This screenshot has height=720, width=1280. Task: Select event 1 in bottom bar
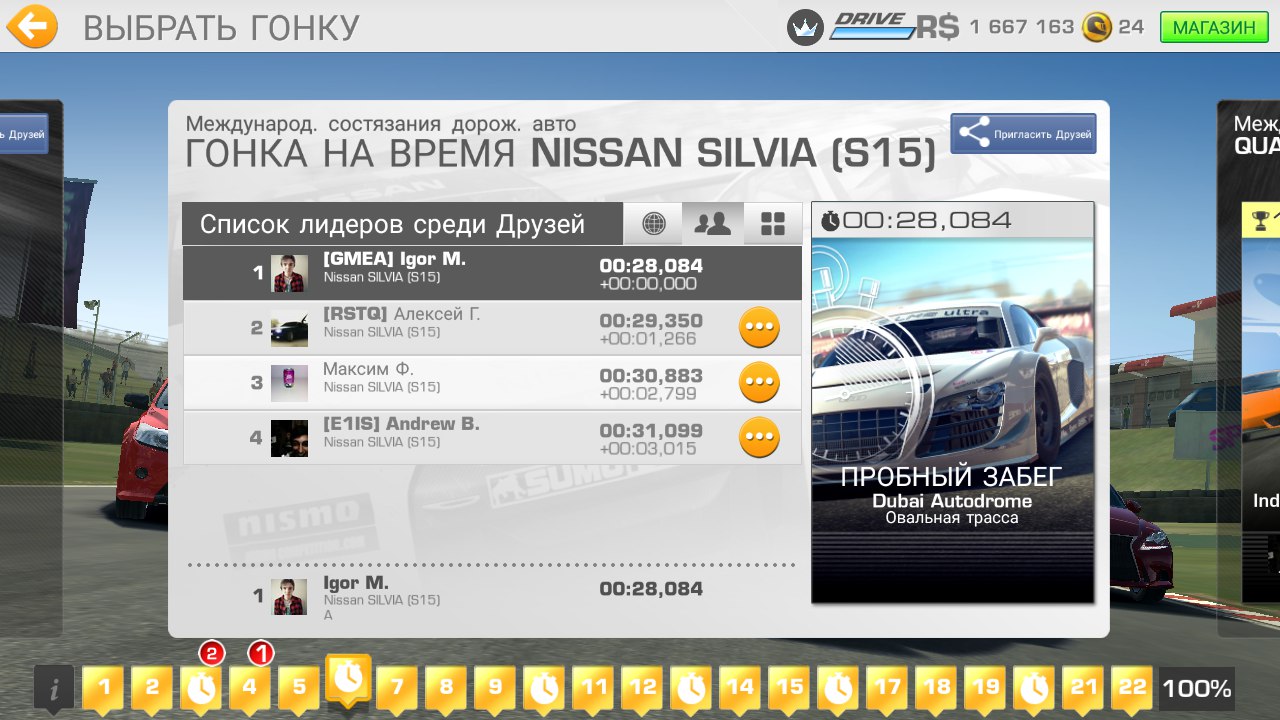pos(103,688)
